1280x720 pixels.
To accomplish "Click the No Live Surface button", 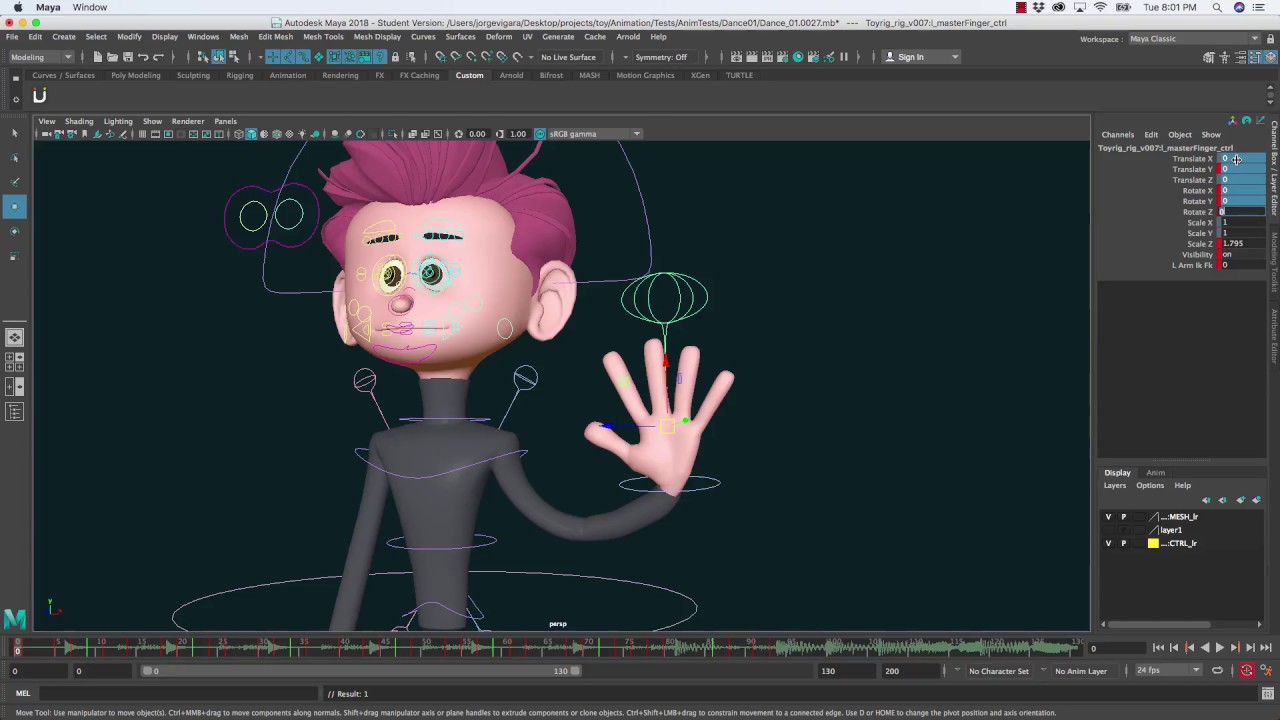I will pos(568,57).
